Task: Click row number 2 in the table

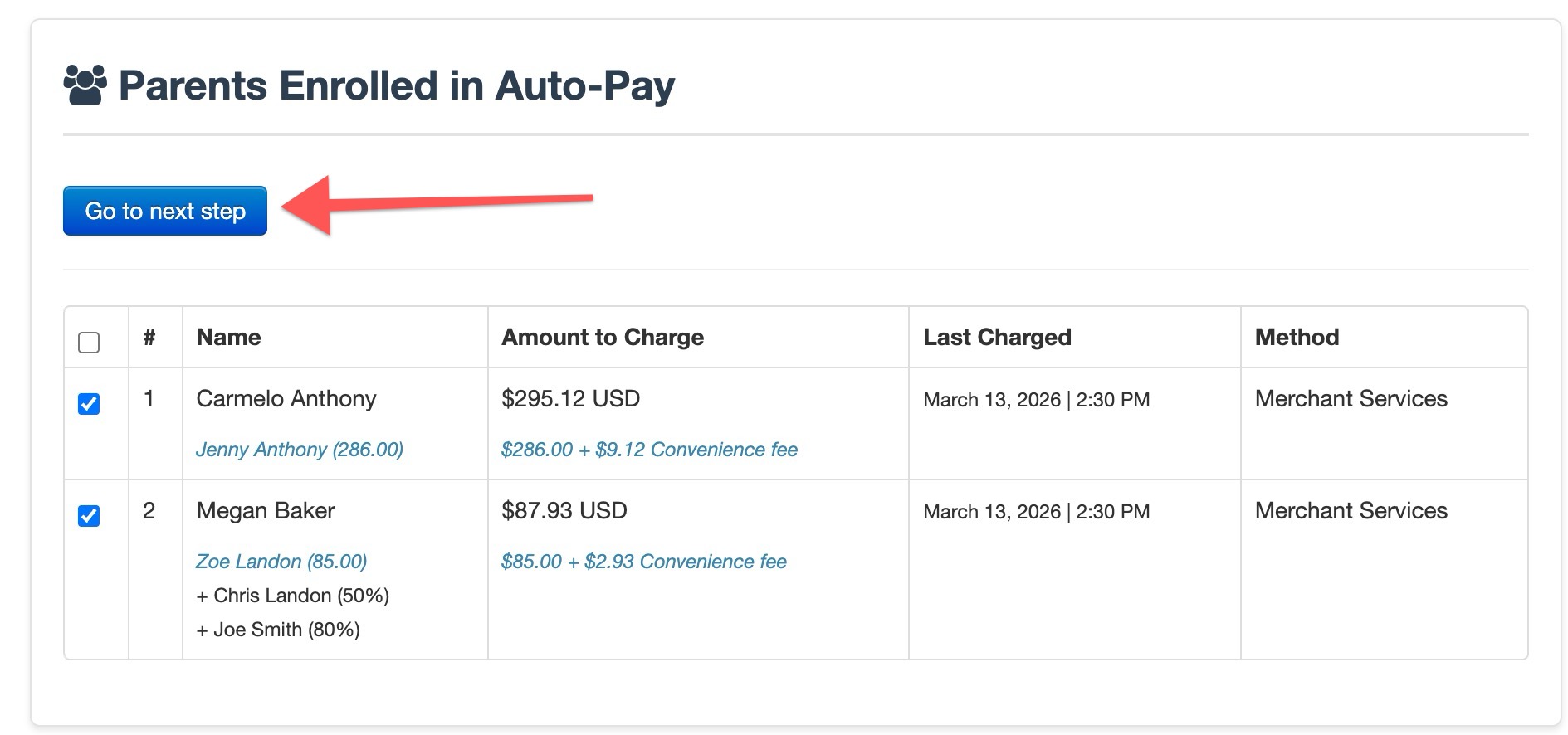Action: coord(149,511)
